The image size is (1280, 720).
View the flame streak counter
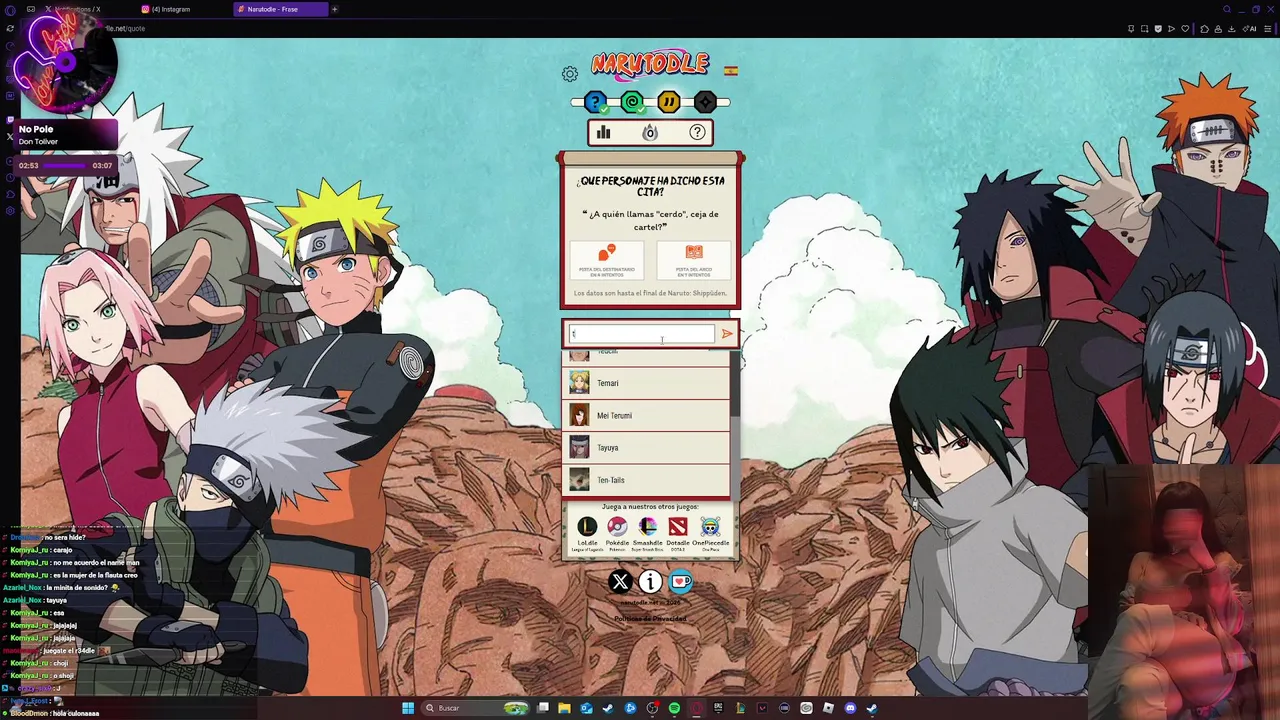[650, 132]
